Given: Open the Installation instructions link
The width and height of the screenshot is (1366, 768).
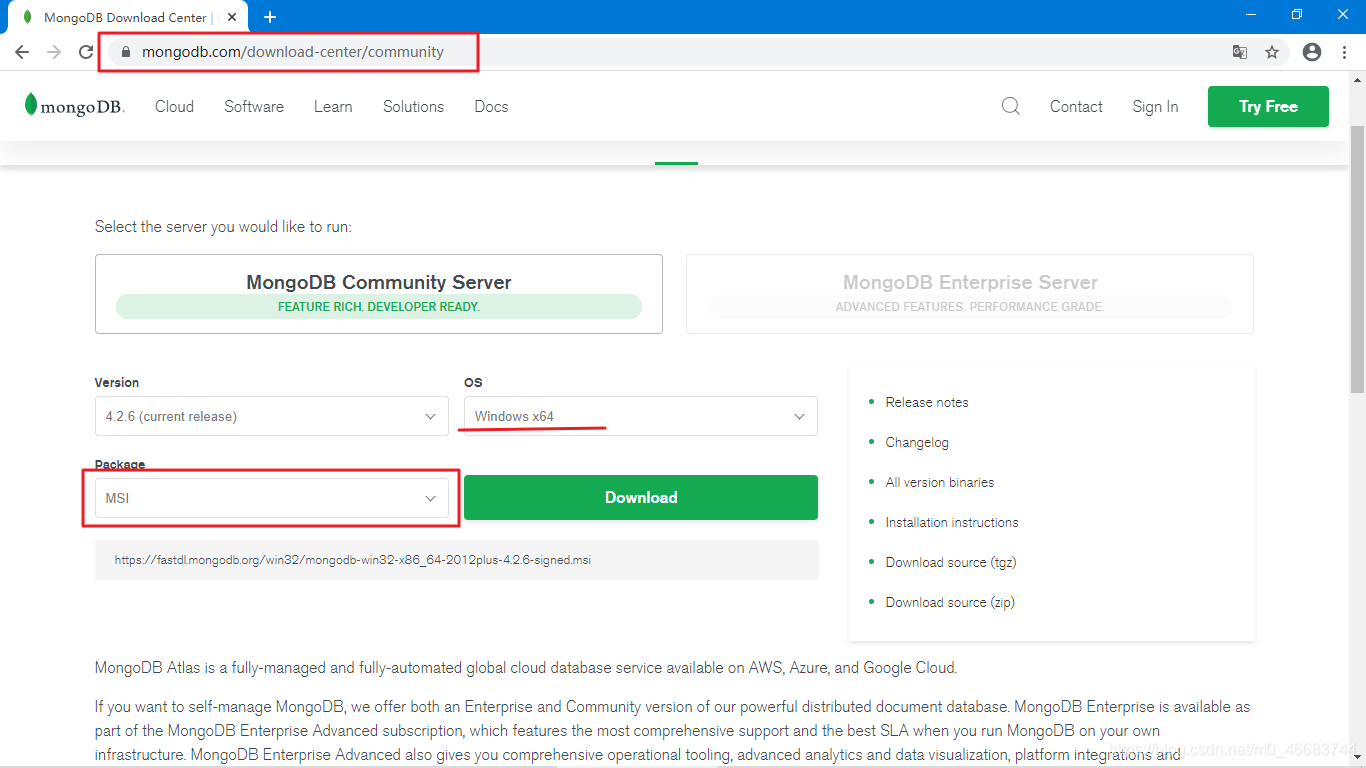Looking at the screenshot, I should [x=952, y=522].
